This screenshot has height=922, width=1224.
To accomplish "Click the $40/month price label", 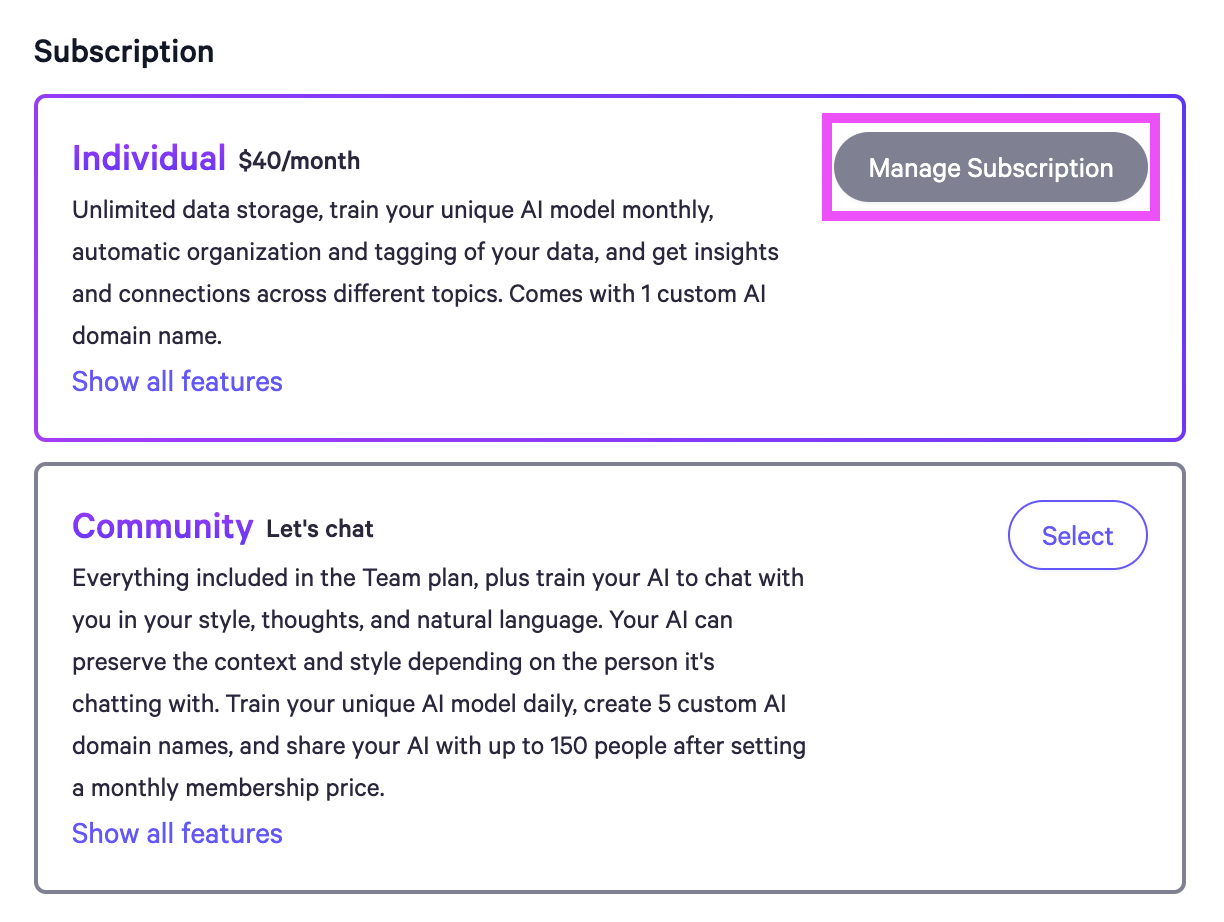I will [299, 160].
